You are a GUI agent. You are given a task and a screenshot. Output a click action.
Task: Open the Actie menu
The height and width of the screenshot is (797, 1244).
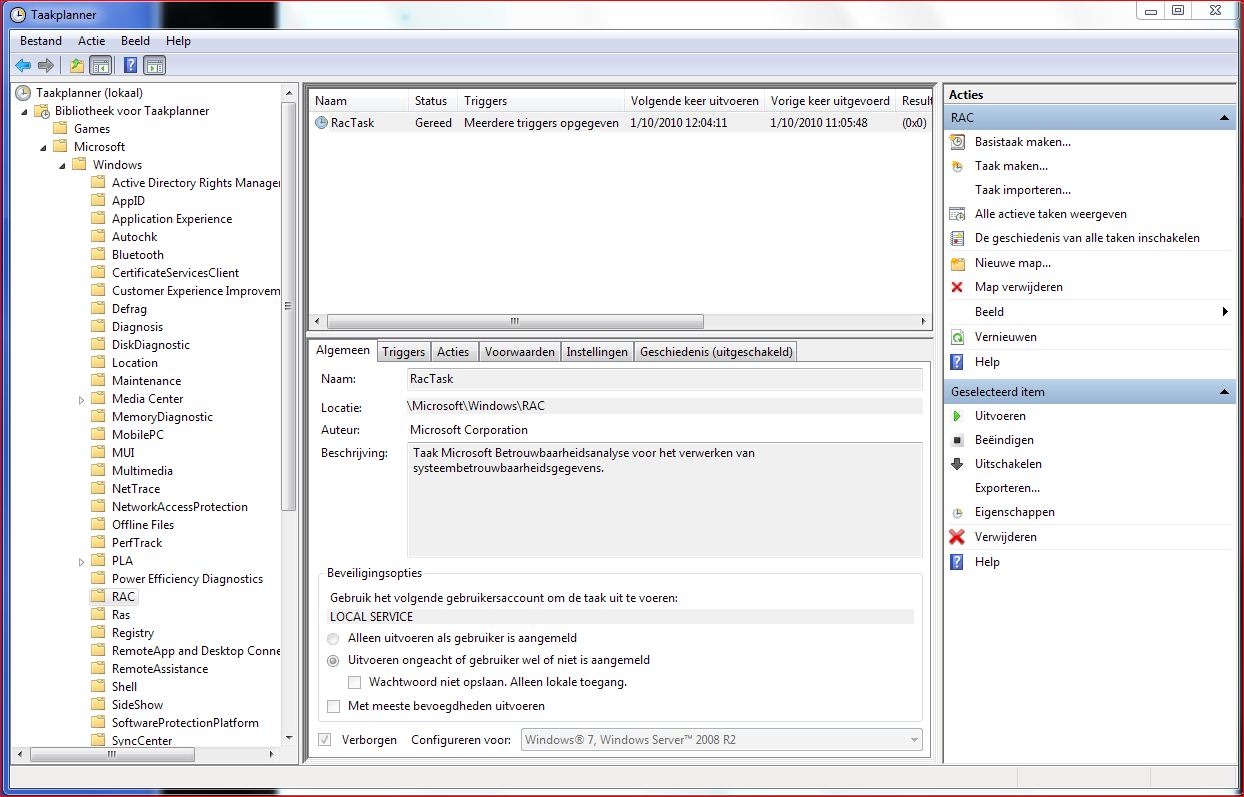(x=92, y=41)
